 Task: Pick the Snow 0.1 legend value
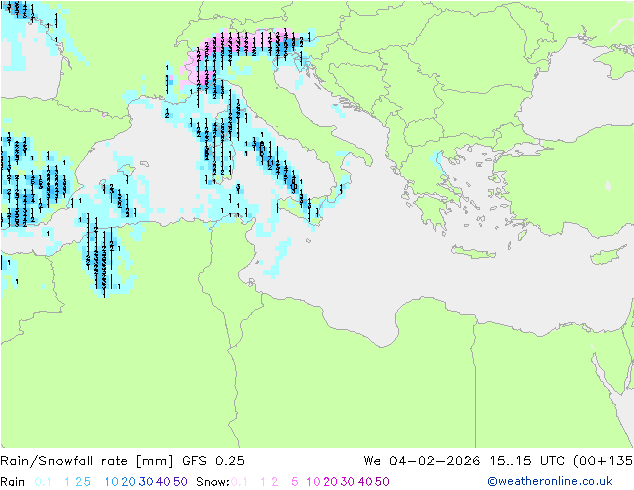click(x=239, y=482)
